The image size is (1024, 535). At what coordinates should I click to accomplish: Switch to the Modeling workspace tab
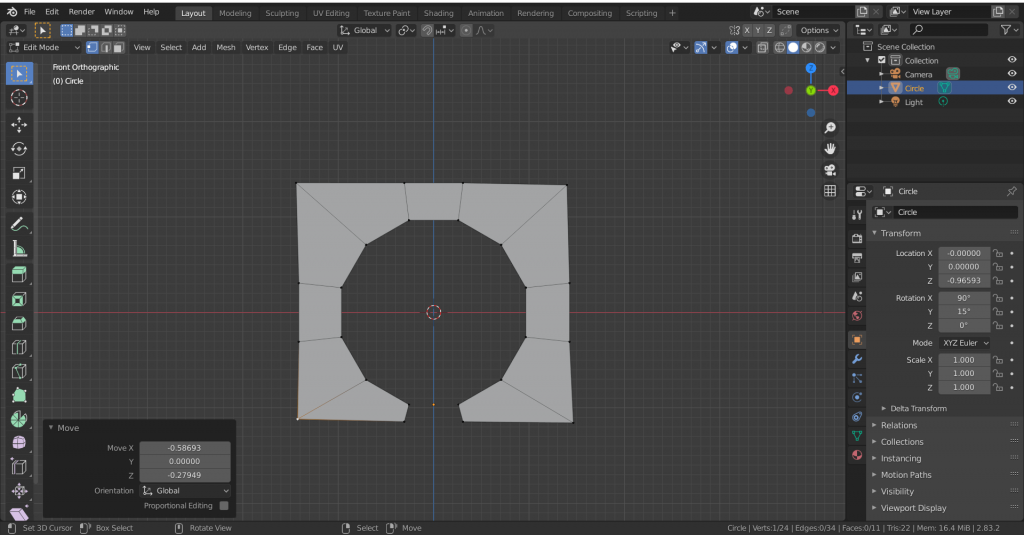coord(235,13)
